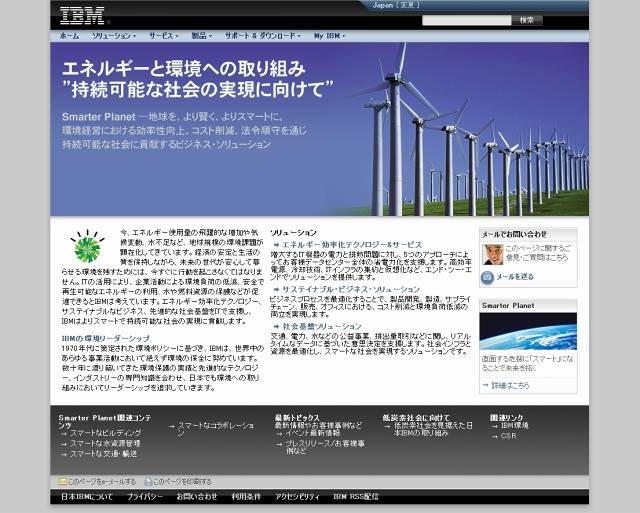Click このページをe-メールする link

coord(102,482)
